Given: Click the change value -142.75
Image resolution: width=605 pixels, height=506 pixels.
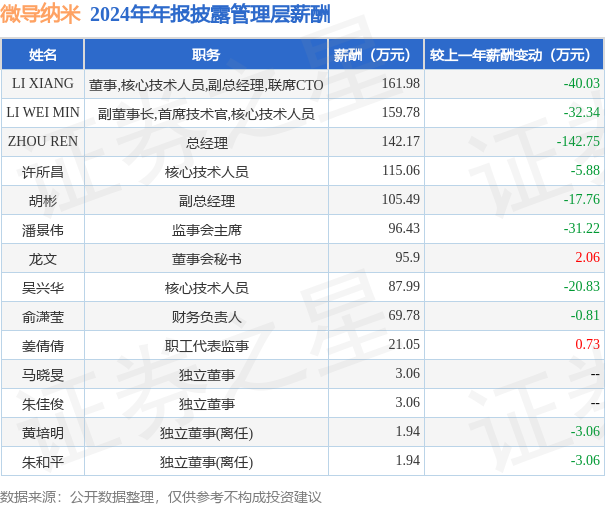Looking at the screenshot, I should pyautogui.click(x=578, y=141).
